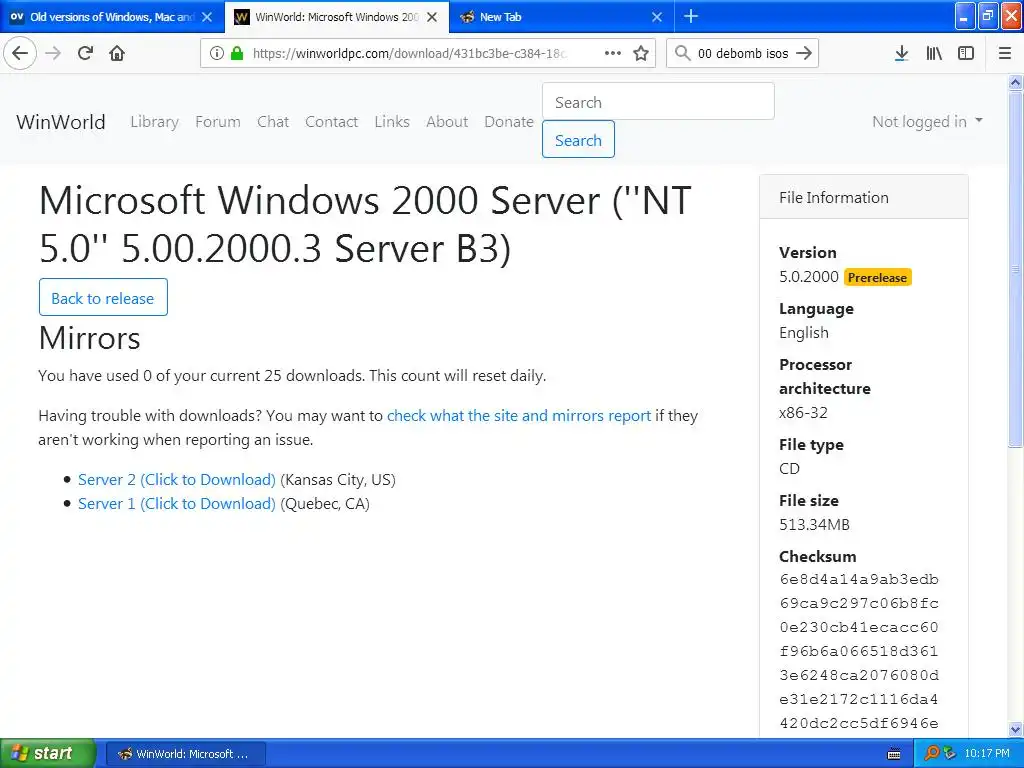Bookmark this page with the star icon

coord(641,53)
